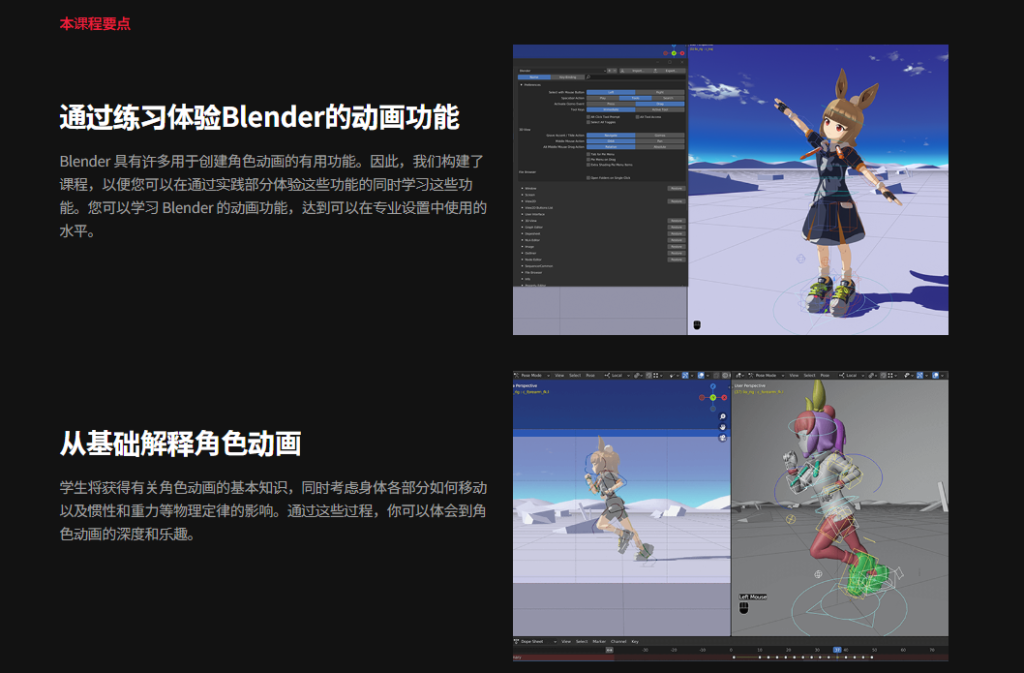Expand the Graph Editor keymap section
The width and height of the screenshot is (1024, 673).
[522, 227]
